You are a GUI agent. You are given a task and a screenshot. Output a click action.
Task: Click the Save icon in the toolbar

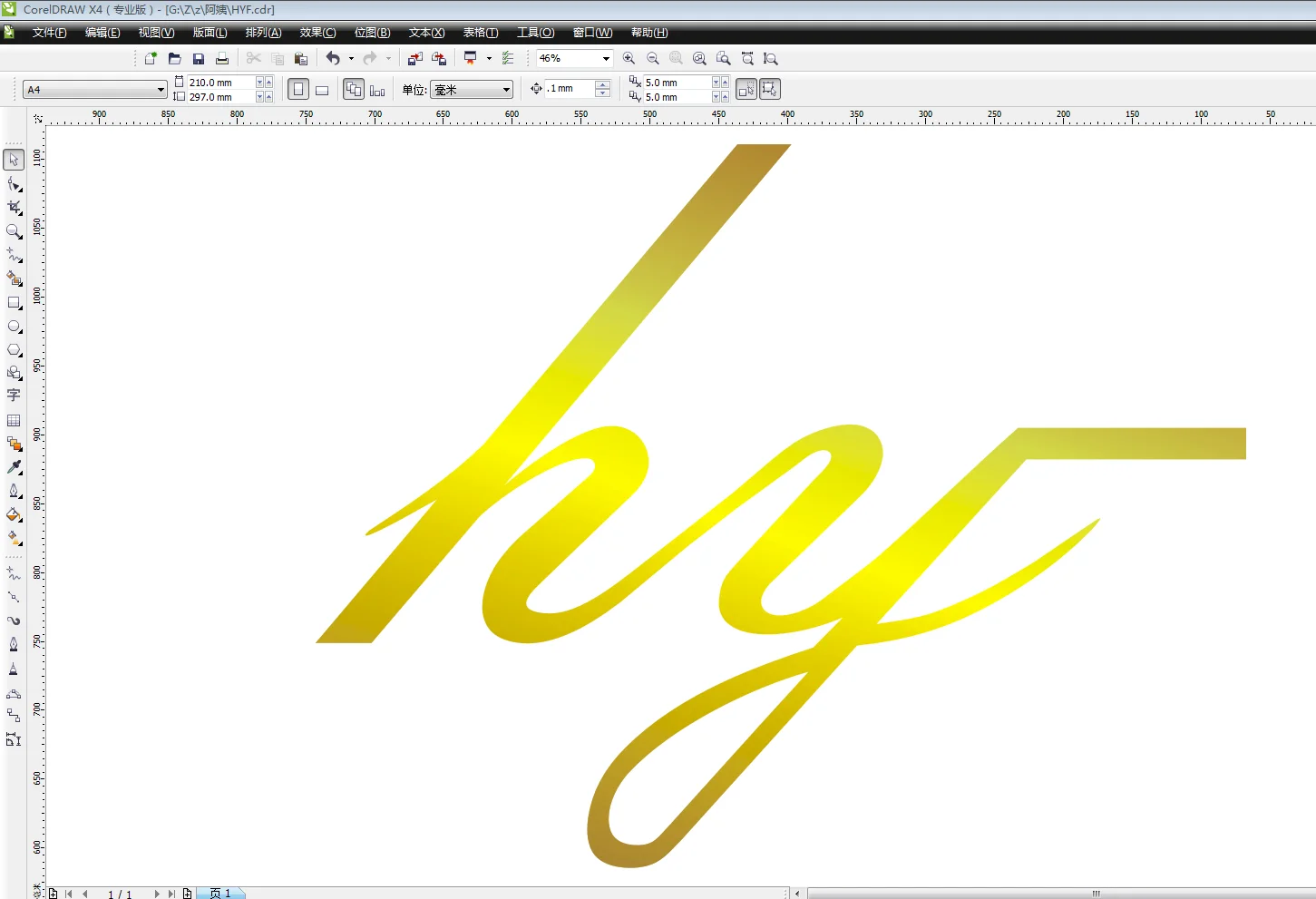point(199,59)
